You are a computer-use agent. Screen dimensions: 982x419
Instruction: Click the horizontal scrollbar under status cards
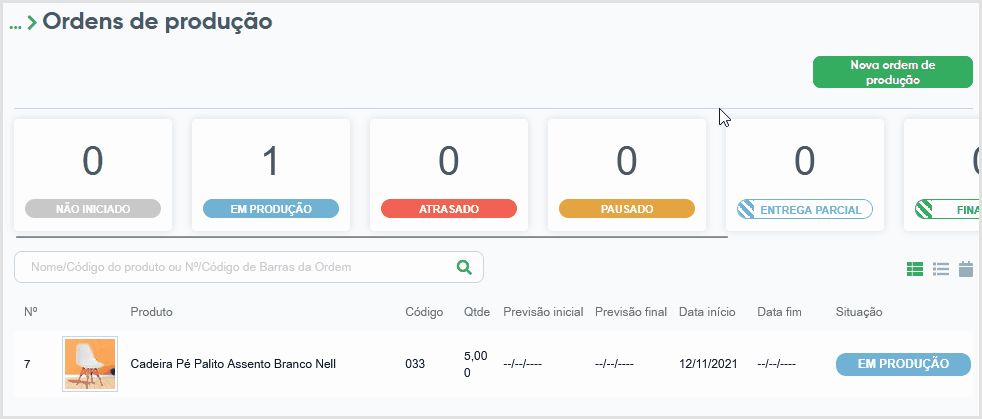tap(371, 237)
